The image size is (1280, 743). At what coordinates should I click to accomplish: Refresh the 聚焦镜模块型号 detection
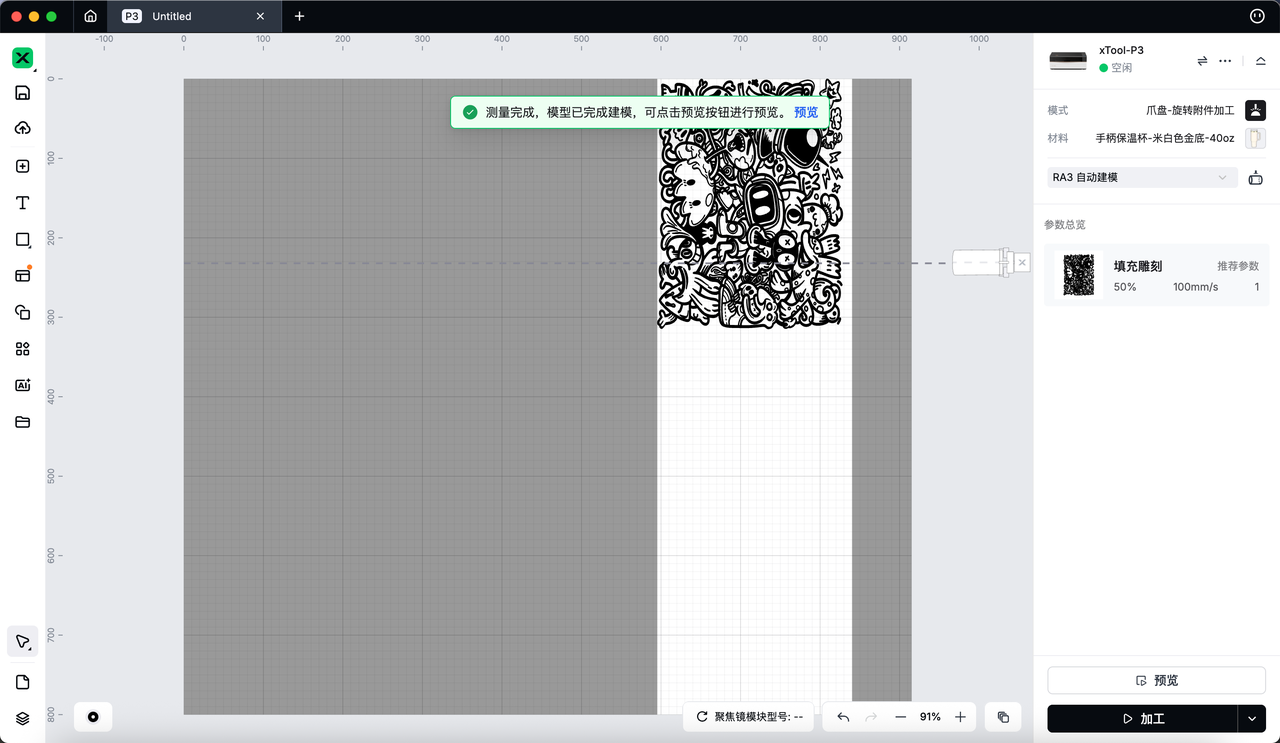702,717
